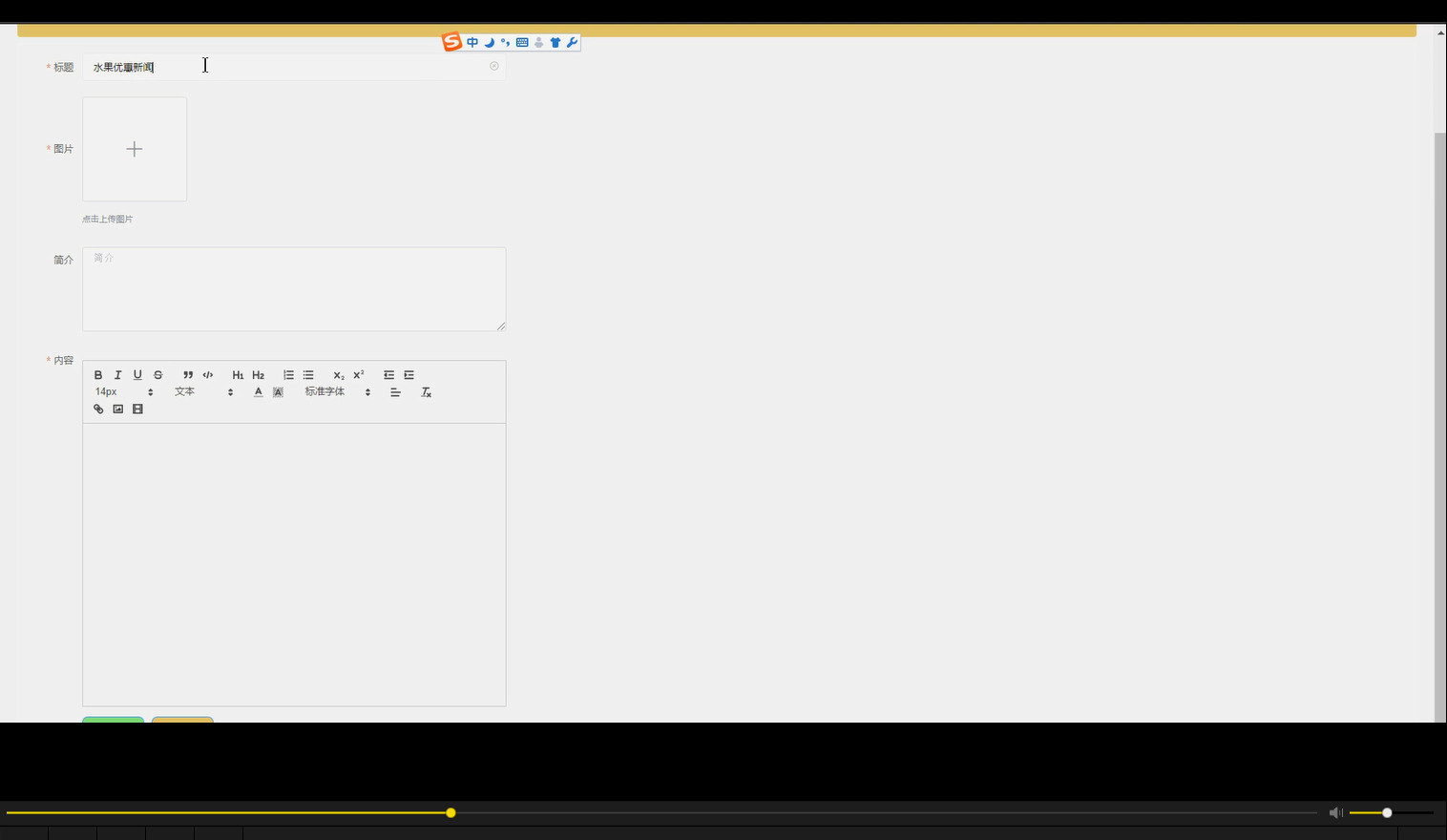
Task: Insert a video in the editor
Action: click(137, 409)
